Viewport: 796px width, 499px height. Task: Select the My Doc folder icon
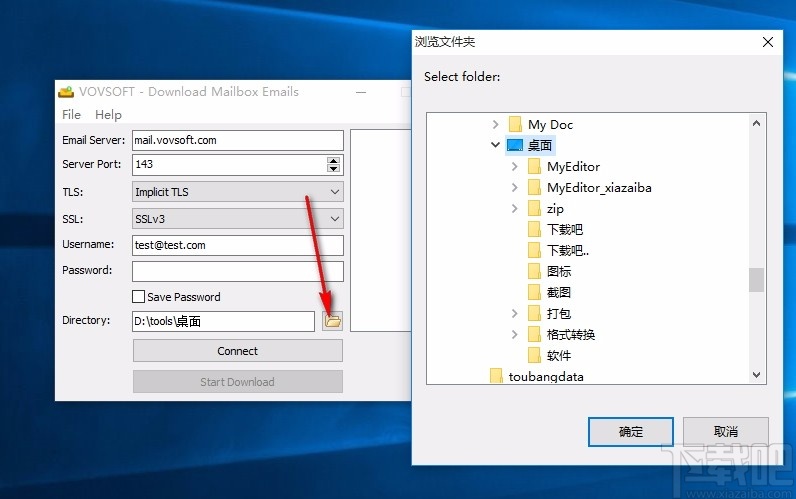point(515,124)
